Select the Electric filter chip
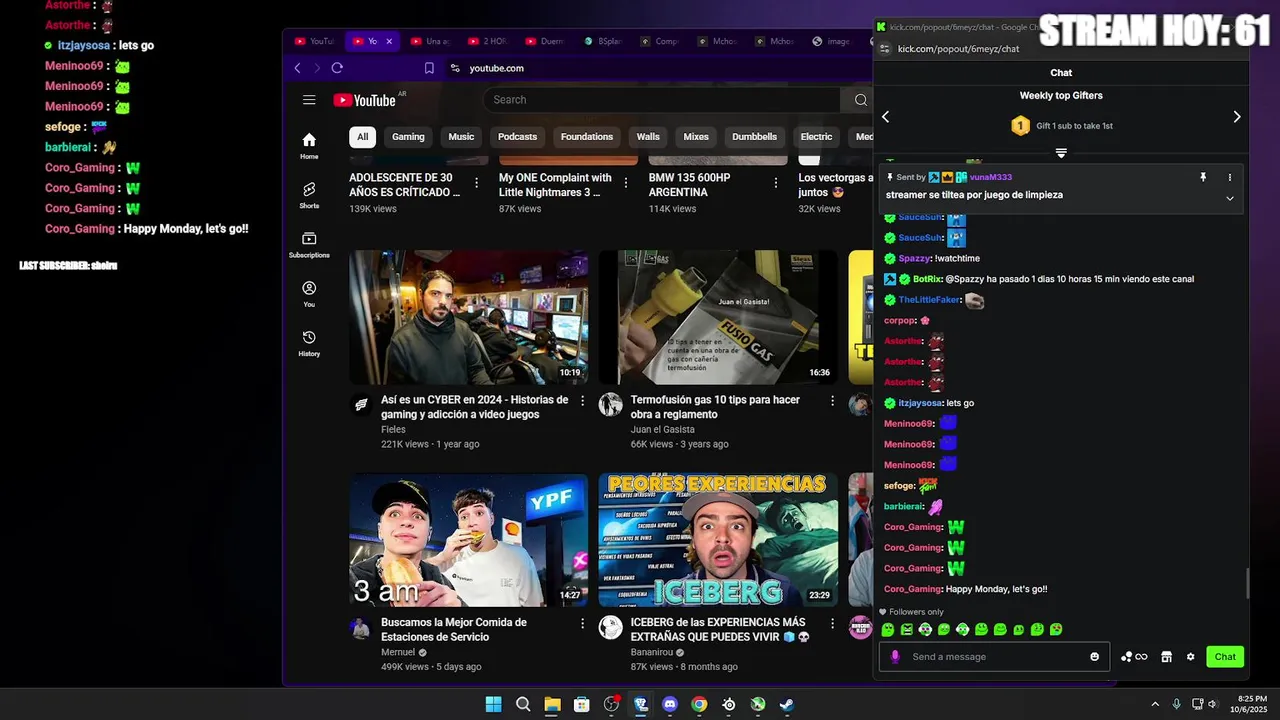 click(x=816, y=137)
